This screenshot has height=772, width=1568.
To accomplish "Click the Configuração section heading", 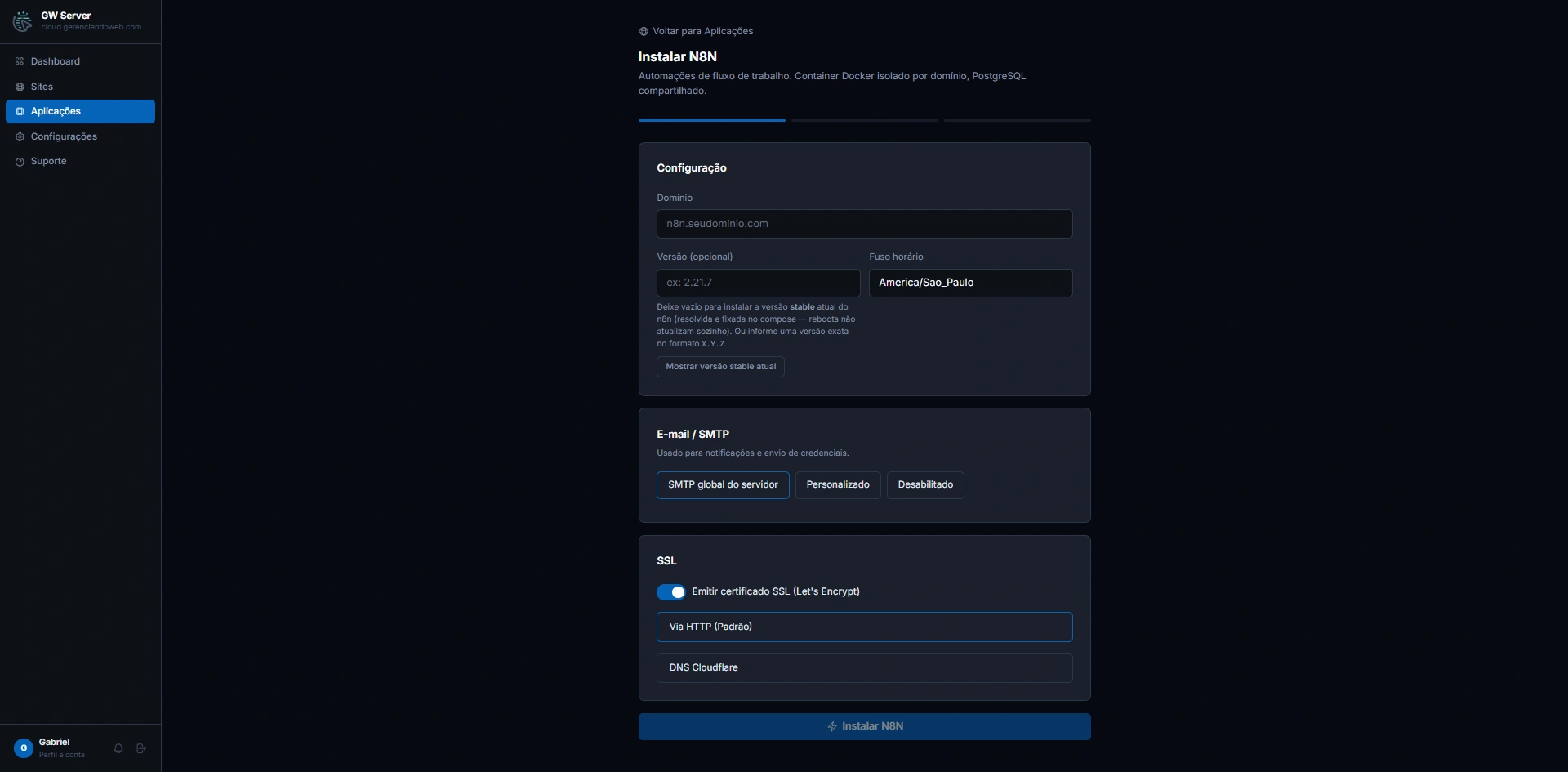I will [691, 167].
